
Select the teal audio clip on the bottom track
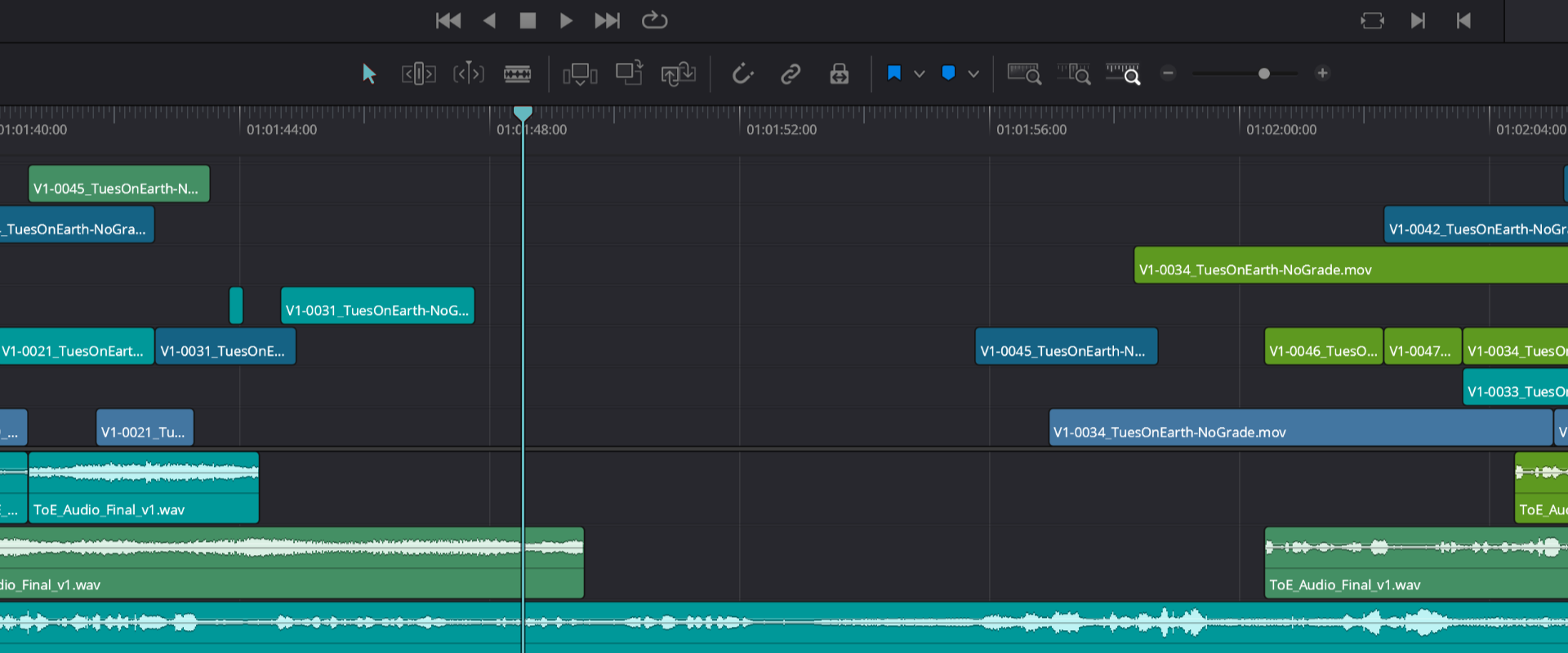click(x=784, y=628)
